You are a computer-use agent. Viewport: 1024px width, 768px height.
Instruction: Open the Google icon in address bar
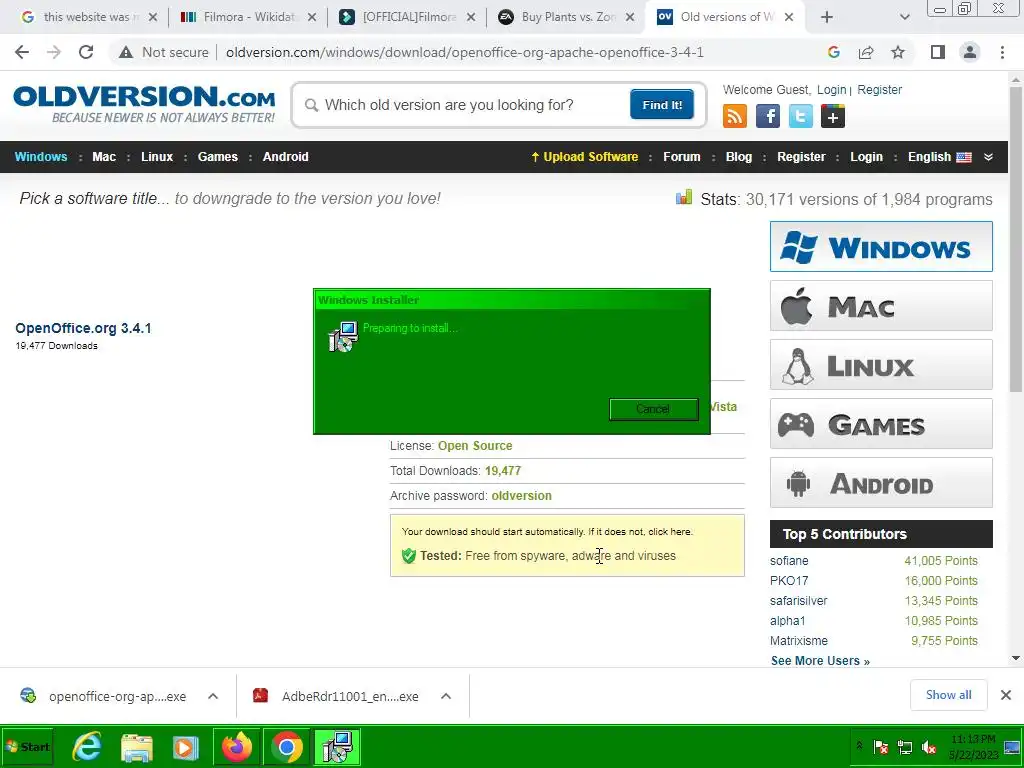click(833, 52)
